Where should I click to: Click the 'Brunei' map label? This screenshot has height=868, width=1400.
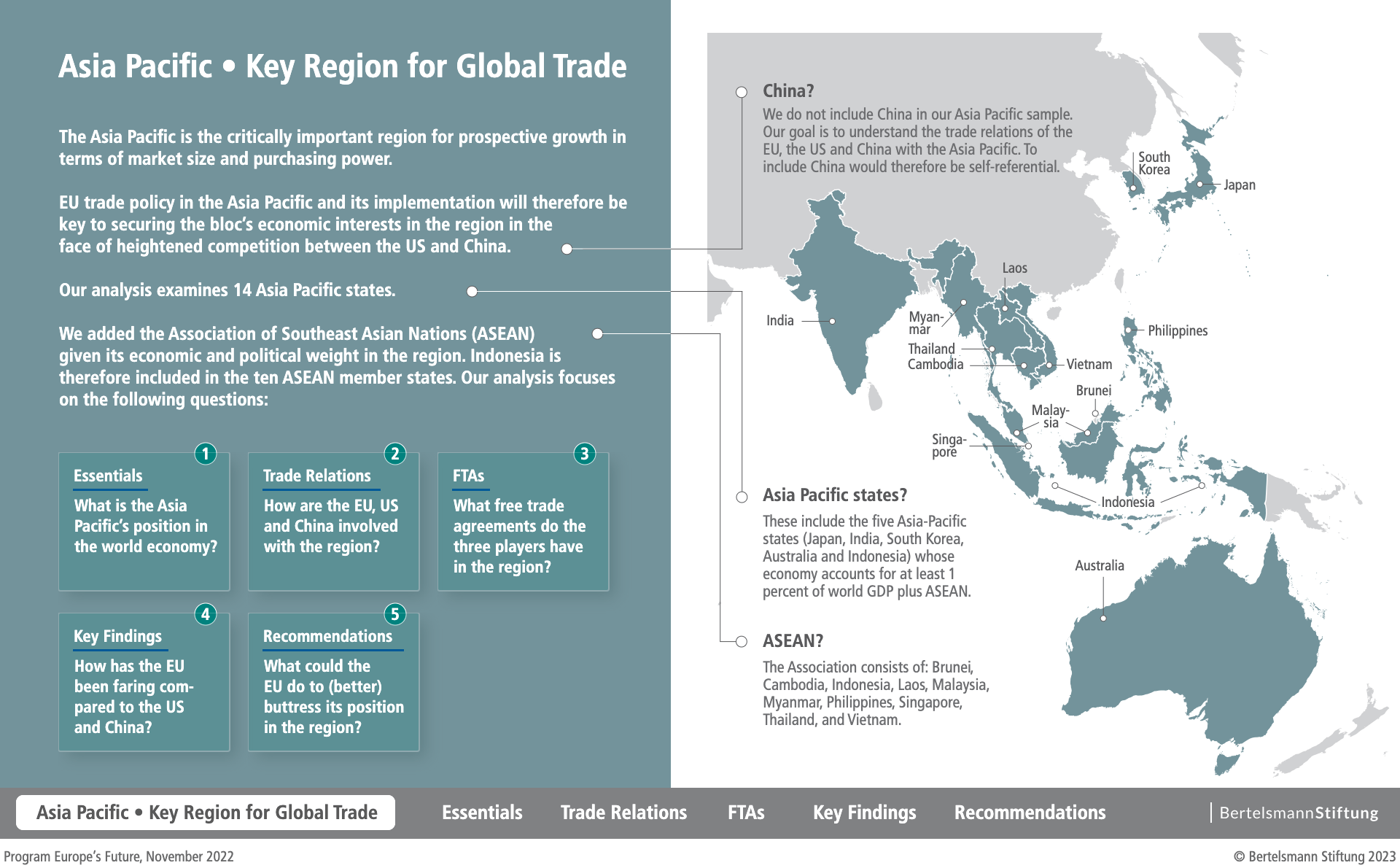(1094, 390)
